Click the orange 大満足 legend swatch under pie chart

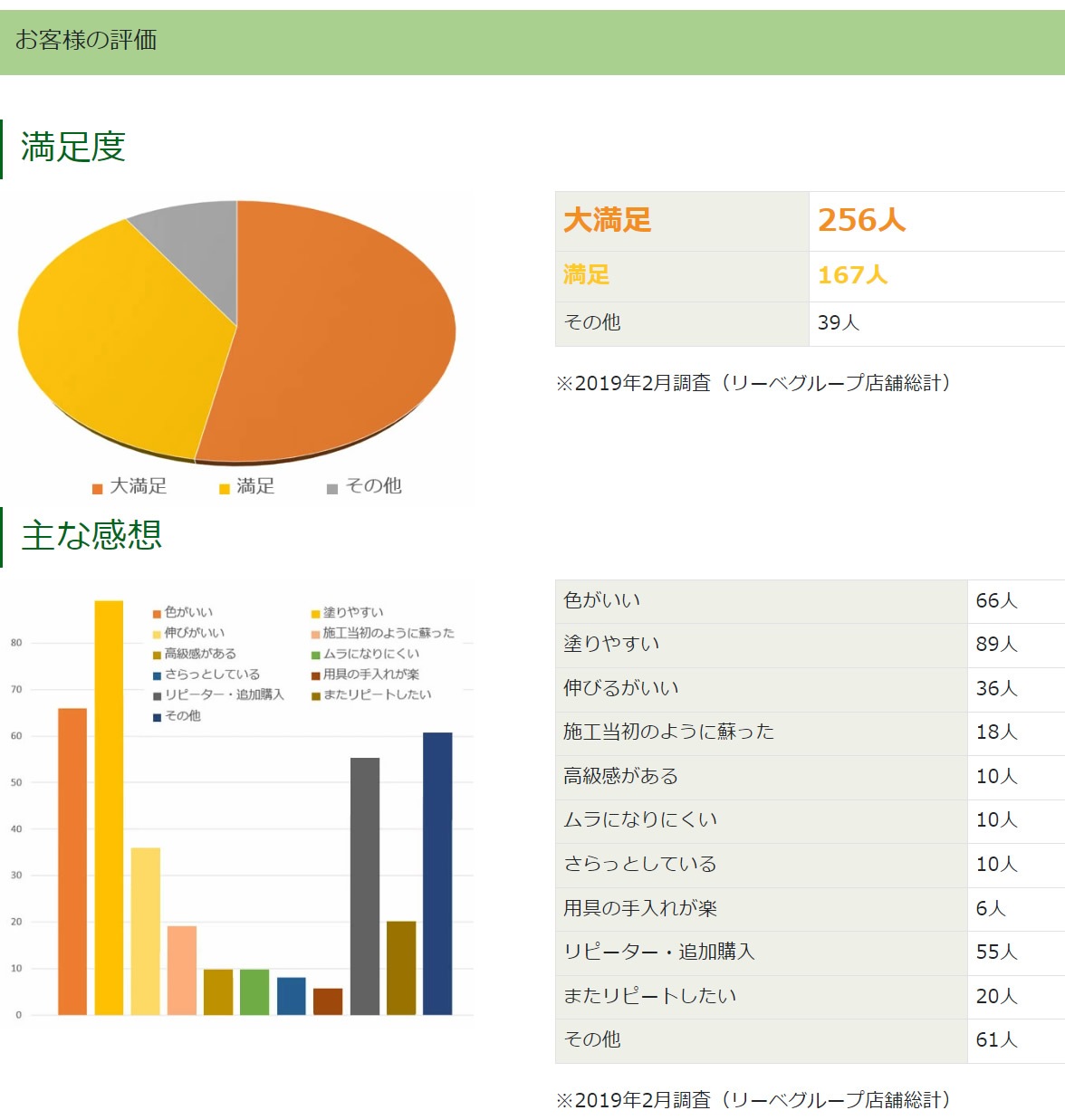click(x=97, y=489)
